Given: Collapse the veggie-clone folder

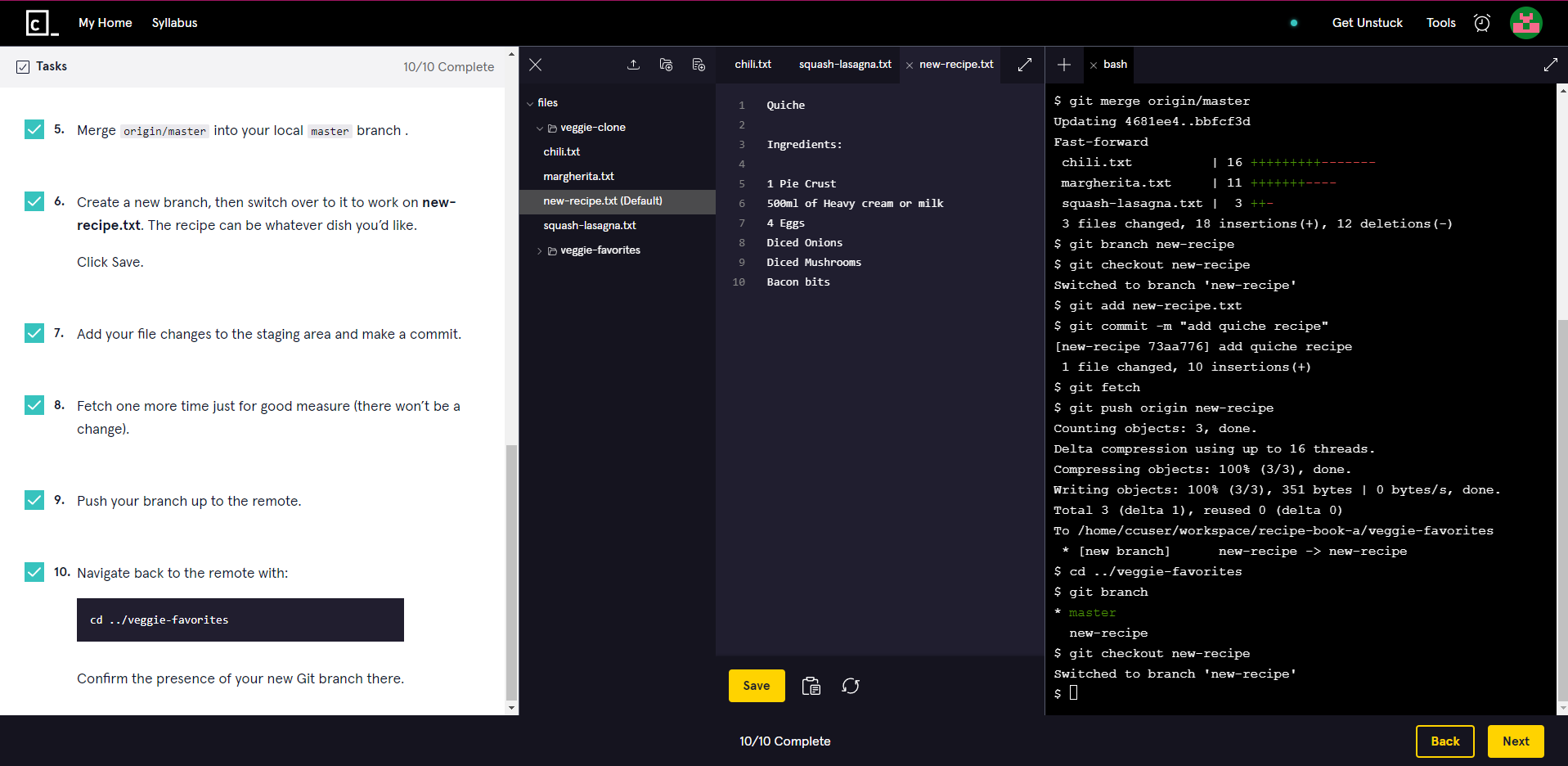Looking at the screenshot, I should coord(540,128).
